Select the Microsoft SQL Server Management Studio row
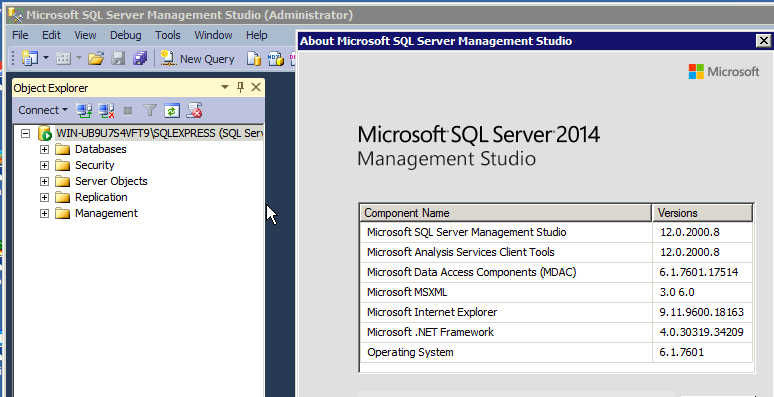Viewport: 774px width, 397px height. [556, 232]
